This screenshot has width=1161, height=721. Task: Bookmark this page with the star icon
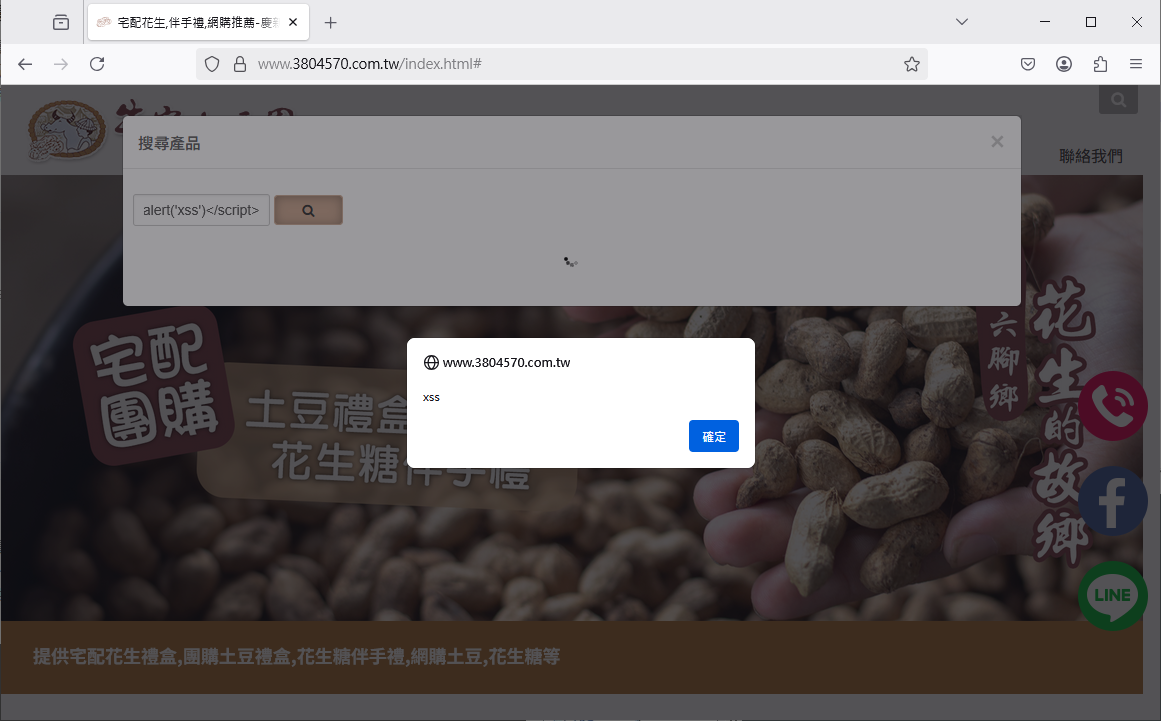click(x=911, y=64)
